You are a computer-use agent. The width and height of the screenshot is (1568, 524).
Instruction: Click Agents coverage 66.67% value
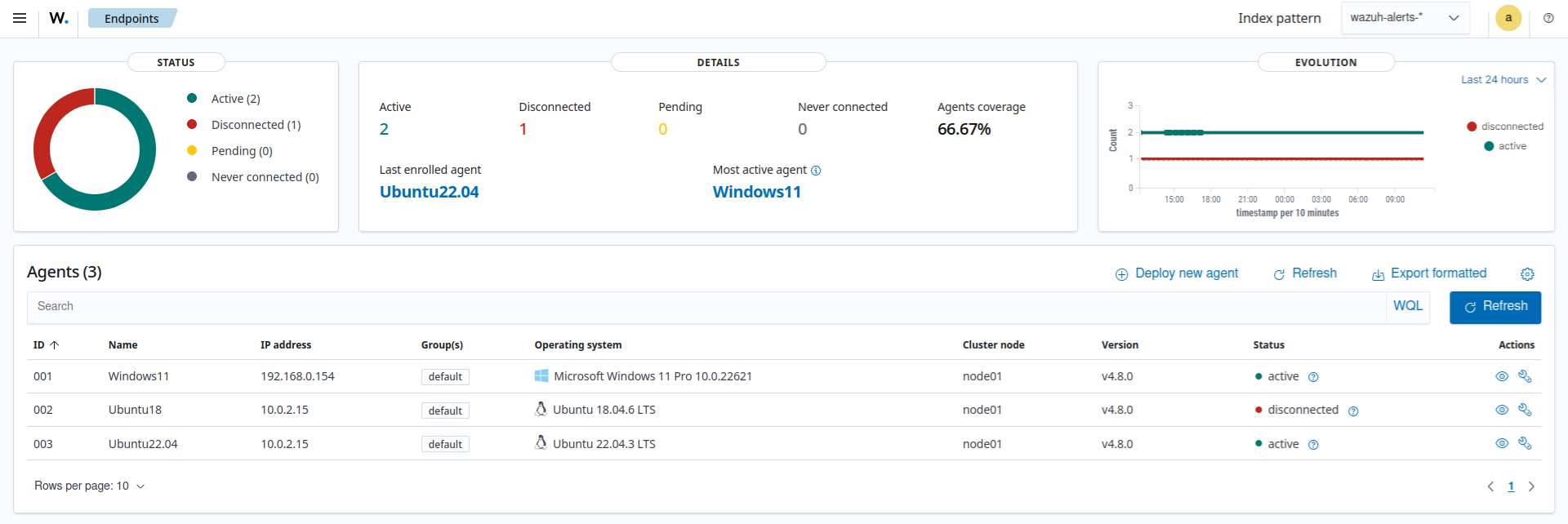point(964,129)
